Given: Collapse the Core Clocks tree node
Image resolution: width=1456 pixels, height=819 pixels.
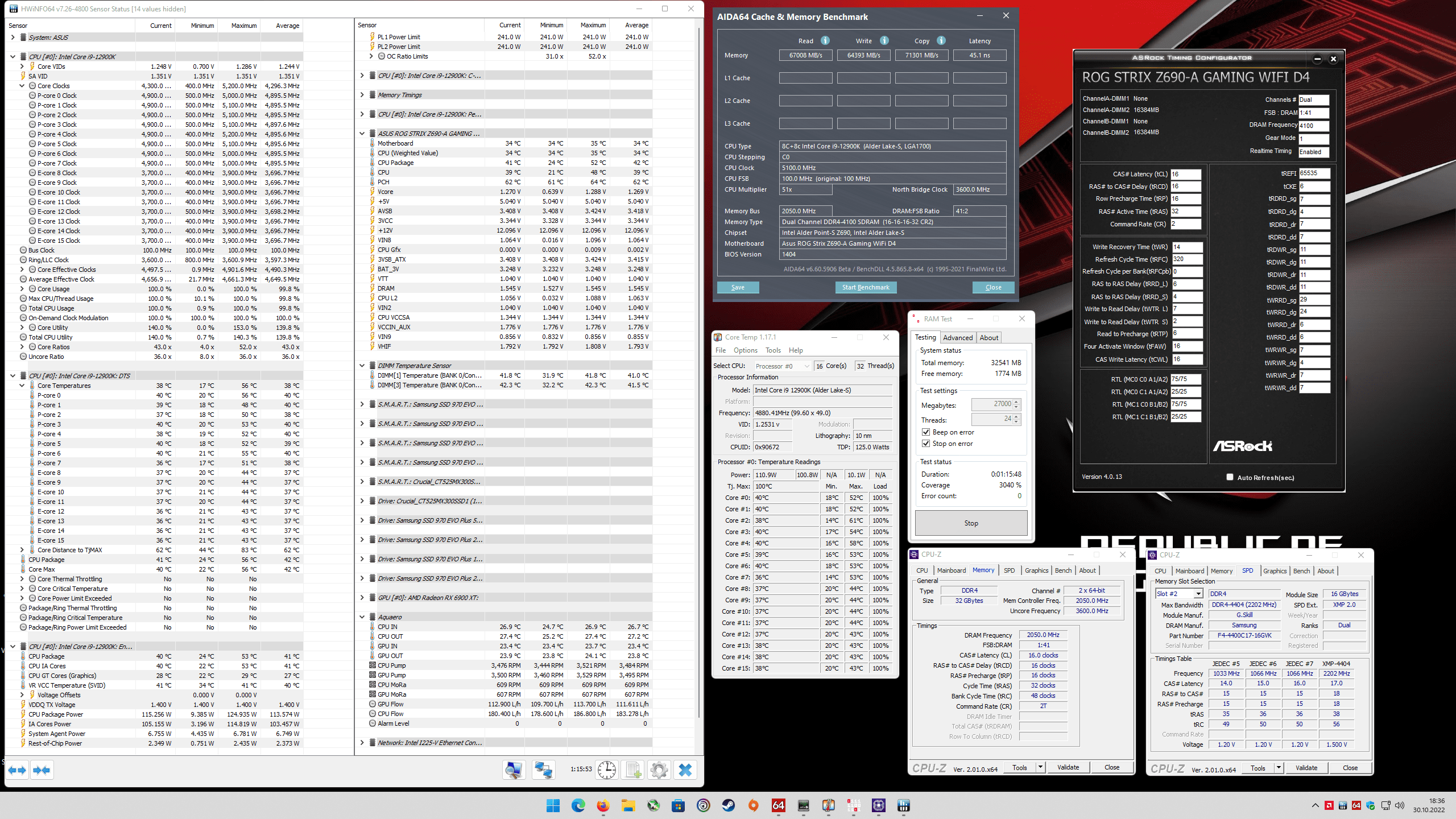Looking at the screenshot, I should tap(22, 86).
